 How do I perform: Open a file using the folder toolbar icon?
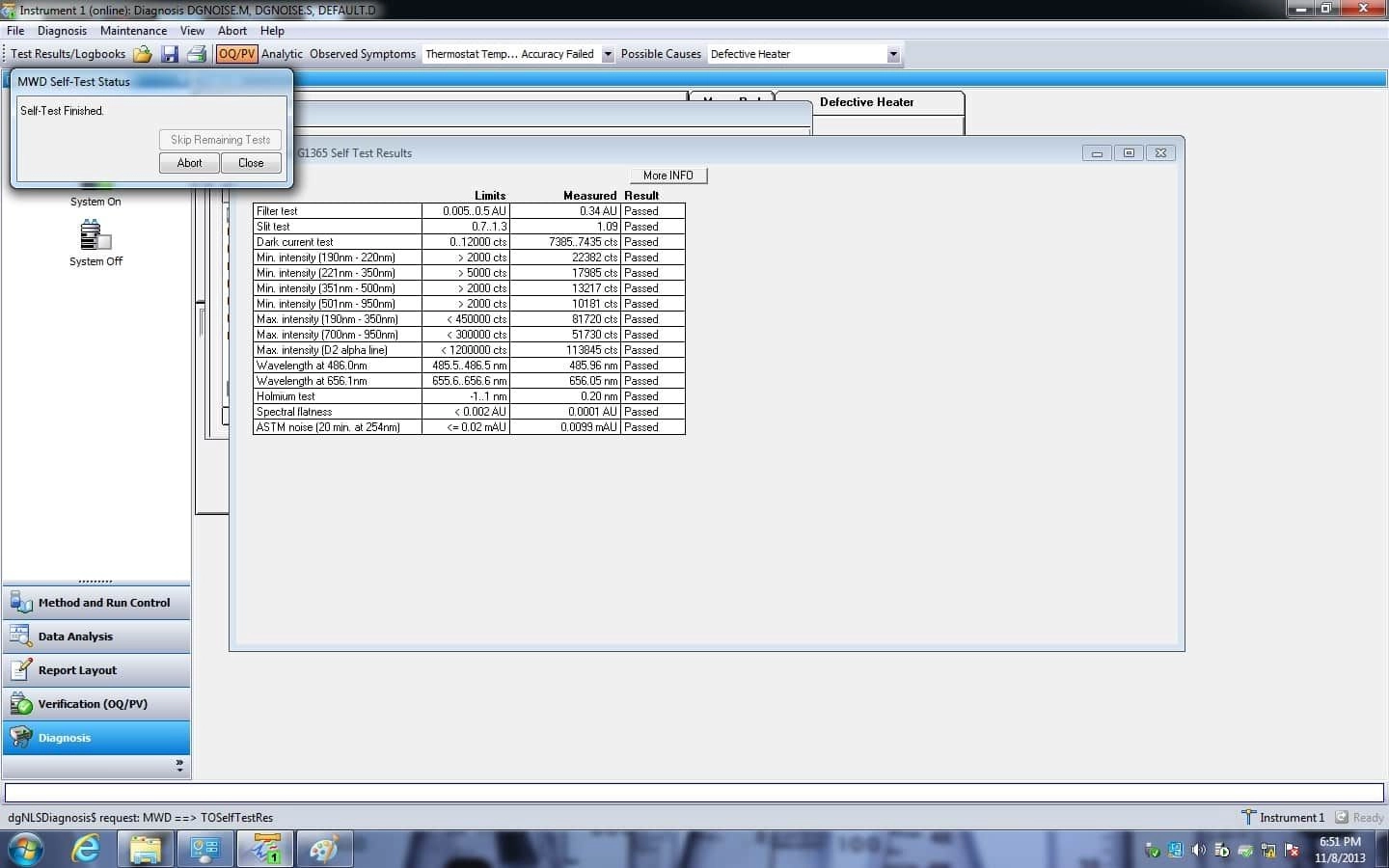click(x=143, y=54)
